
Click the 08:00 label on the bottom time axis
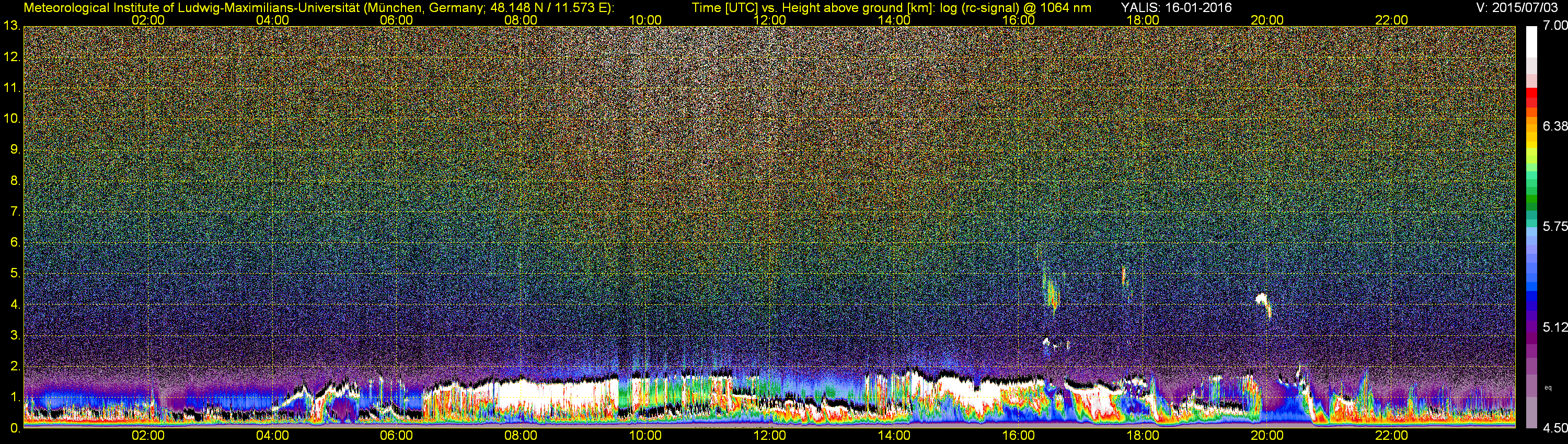(x=521, y=436)
